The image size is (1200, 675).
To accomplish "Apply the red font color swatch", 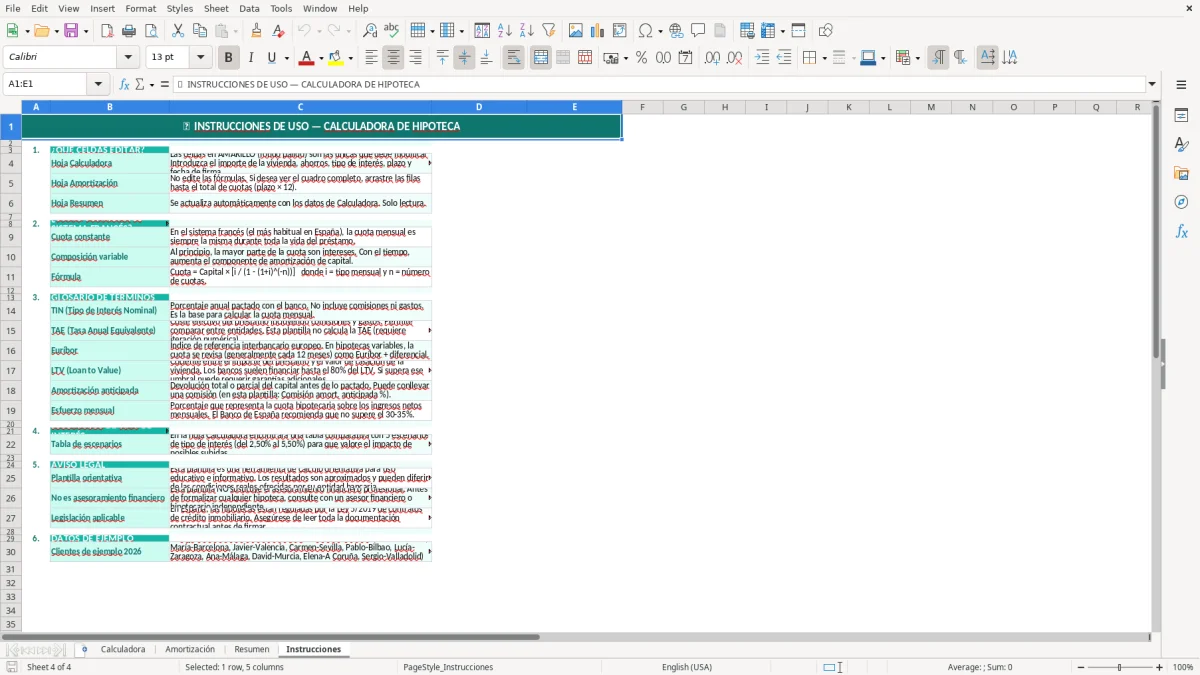I will [307, 58].
